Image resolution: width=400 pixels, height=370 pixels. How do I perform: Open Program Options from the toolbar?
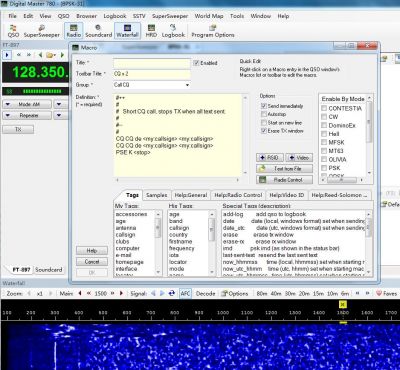213,31
